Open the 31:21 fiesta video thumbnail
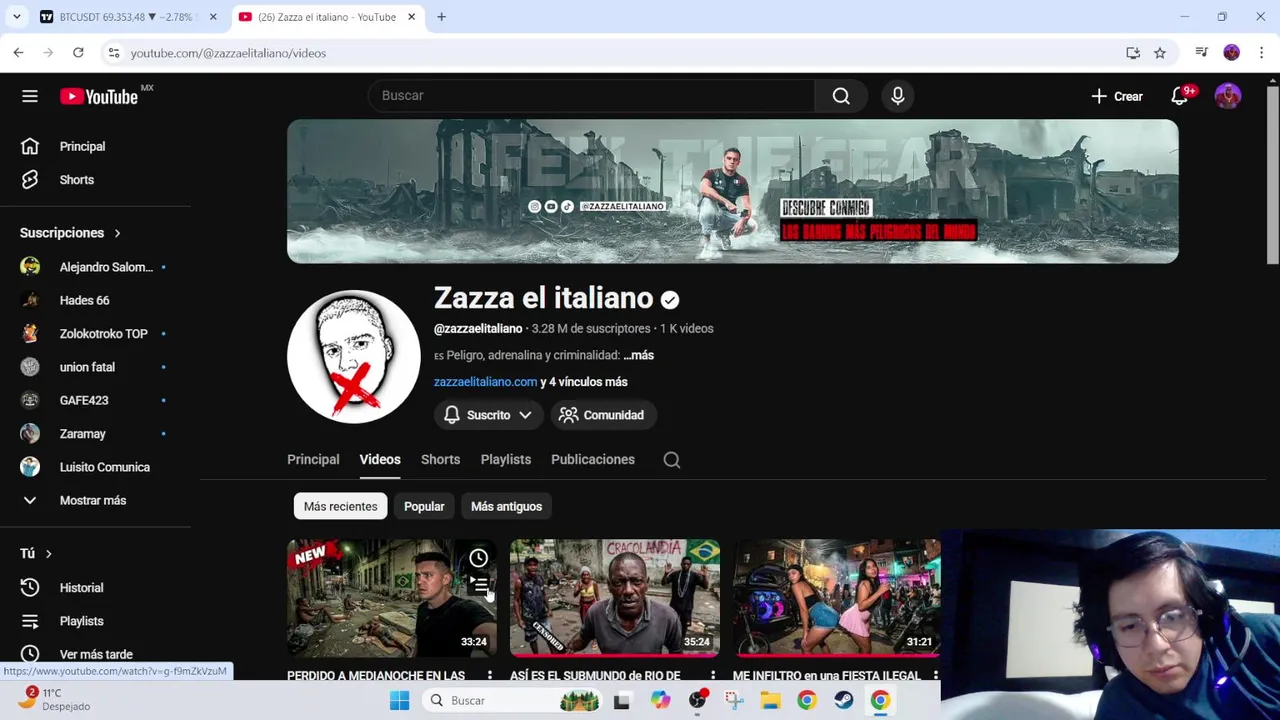 [x=837, y=598]
